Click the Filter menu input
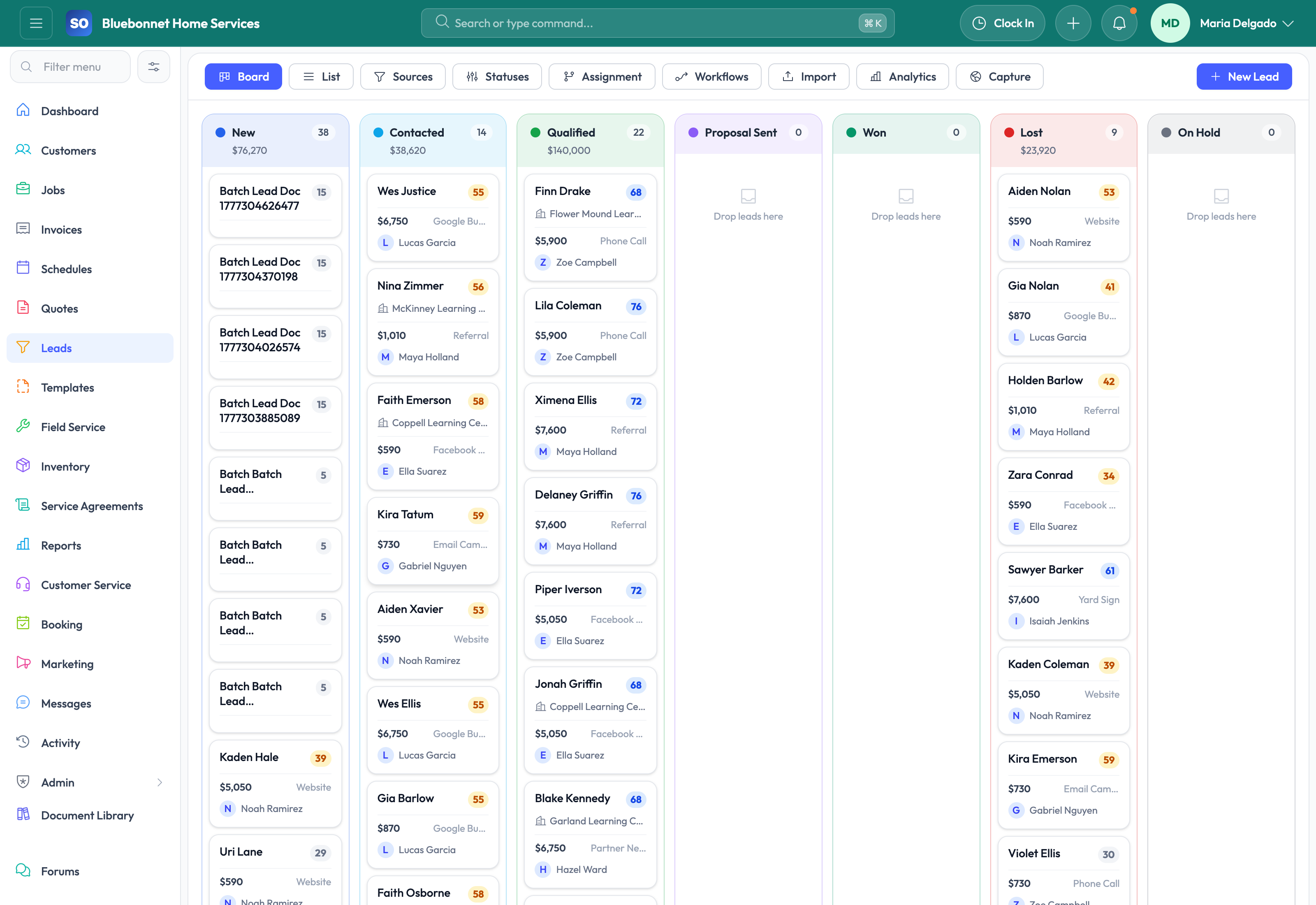The height and width of the screenshot is (905, 1316). point(70,67)
